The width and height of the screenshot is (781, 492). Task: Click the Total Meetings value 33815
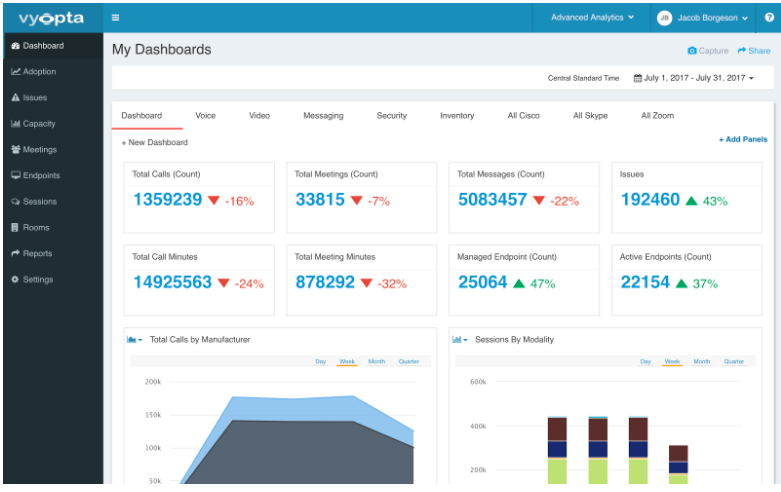click(x=320, y=200)
